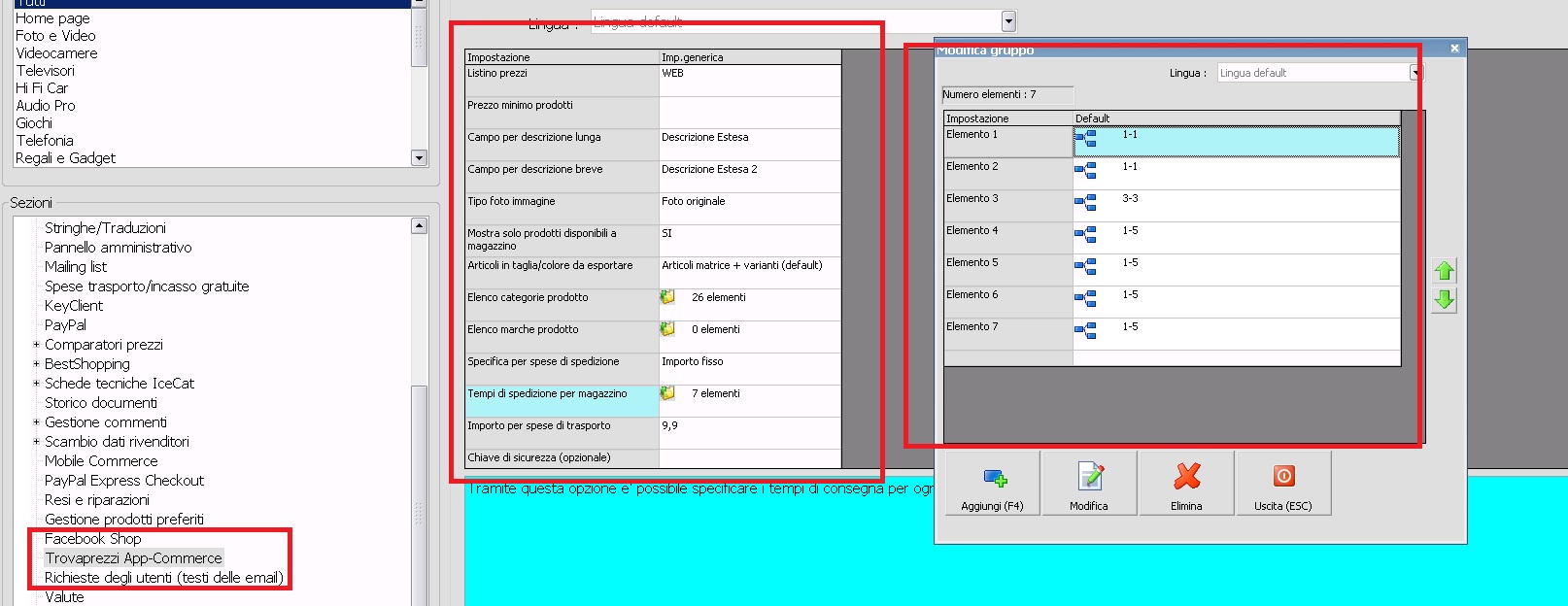Open the main Lingua default dropdown arrow
The width and height of the screenshot is (1568, 606).
pos(1008,21)
